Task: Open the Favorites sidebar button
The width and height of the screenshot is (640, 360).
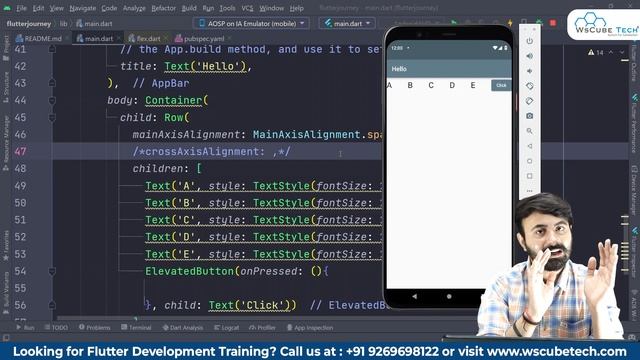Action: click(6, 245)
